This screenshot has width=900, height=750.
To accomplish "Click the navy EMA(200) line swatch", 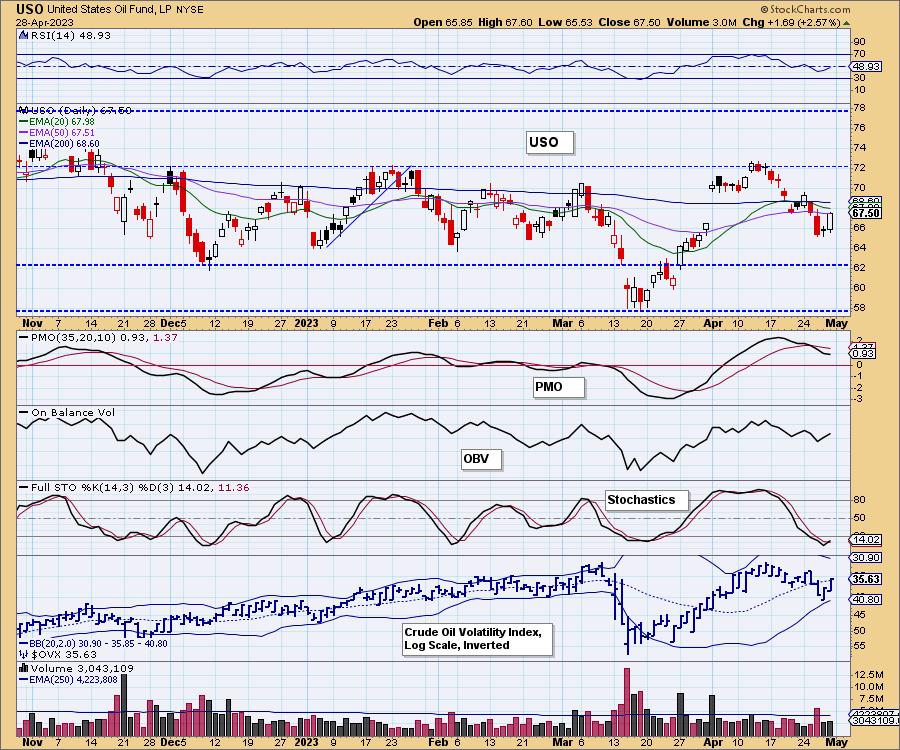I will 24,143.
